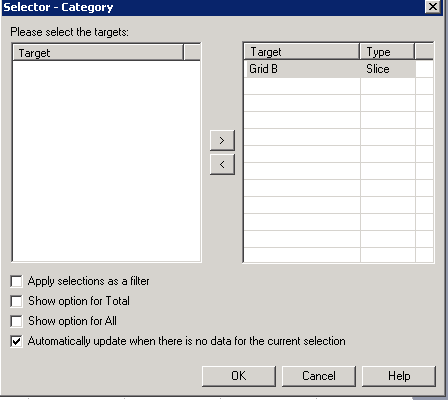Viewport: 448px width, 400px height.
Task: Open Help for the selector dialog
Action: [399, 376]
